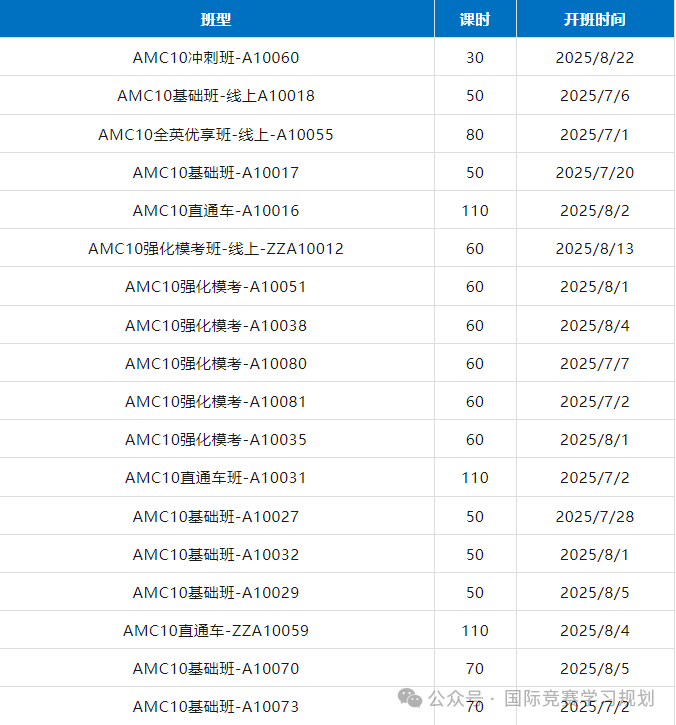Image resolution: width=676 pixels, height=725 pixels.
Task: Click the start date 2025/8/13
Action: point(595,248)
